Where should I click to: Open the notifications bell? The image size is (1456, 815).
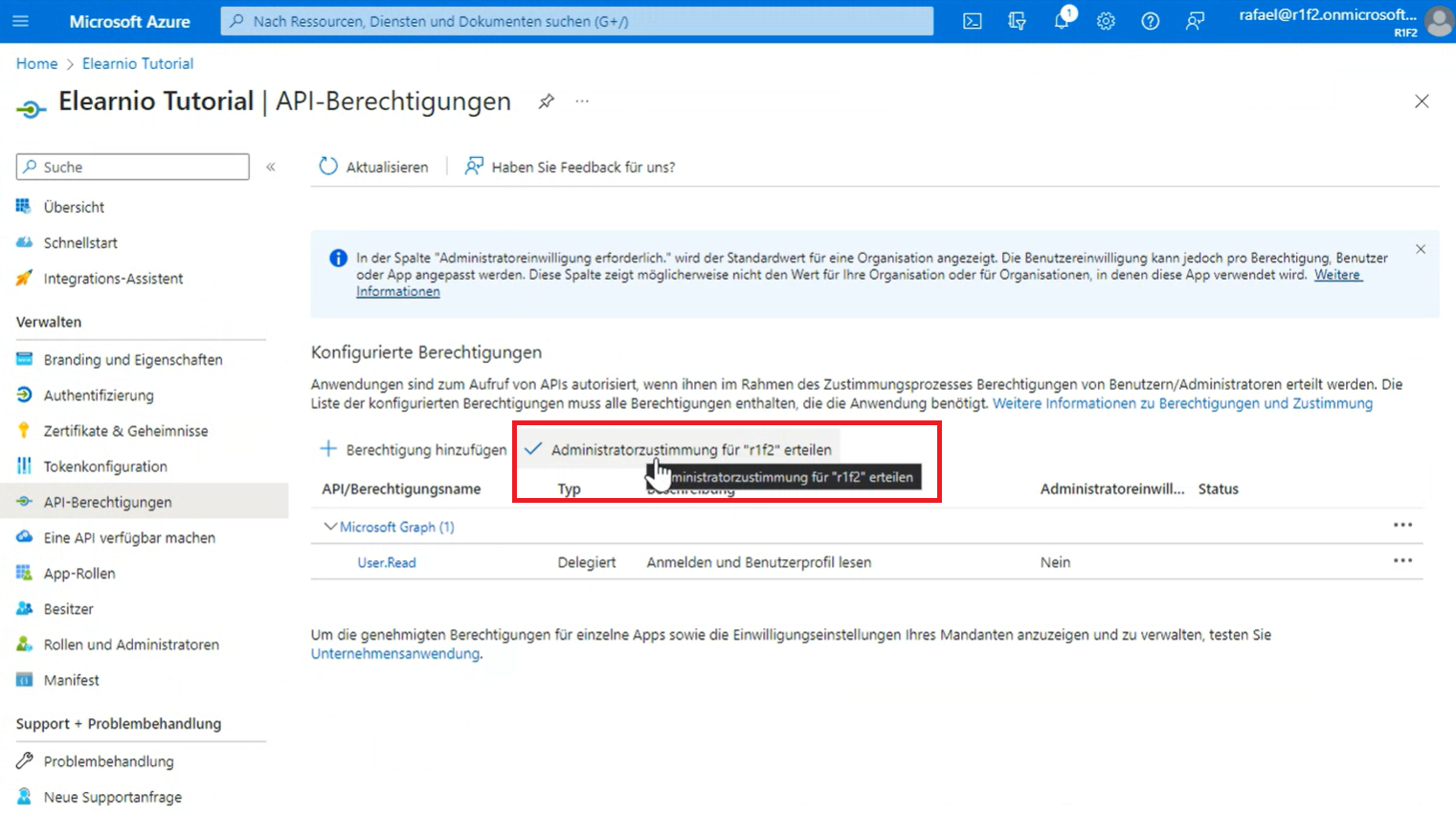(x=1062, y=21)
